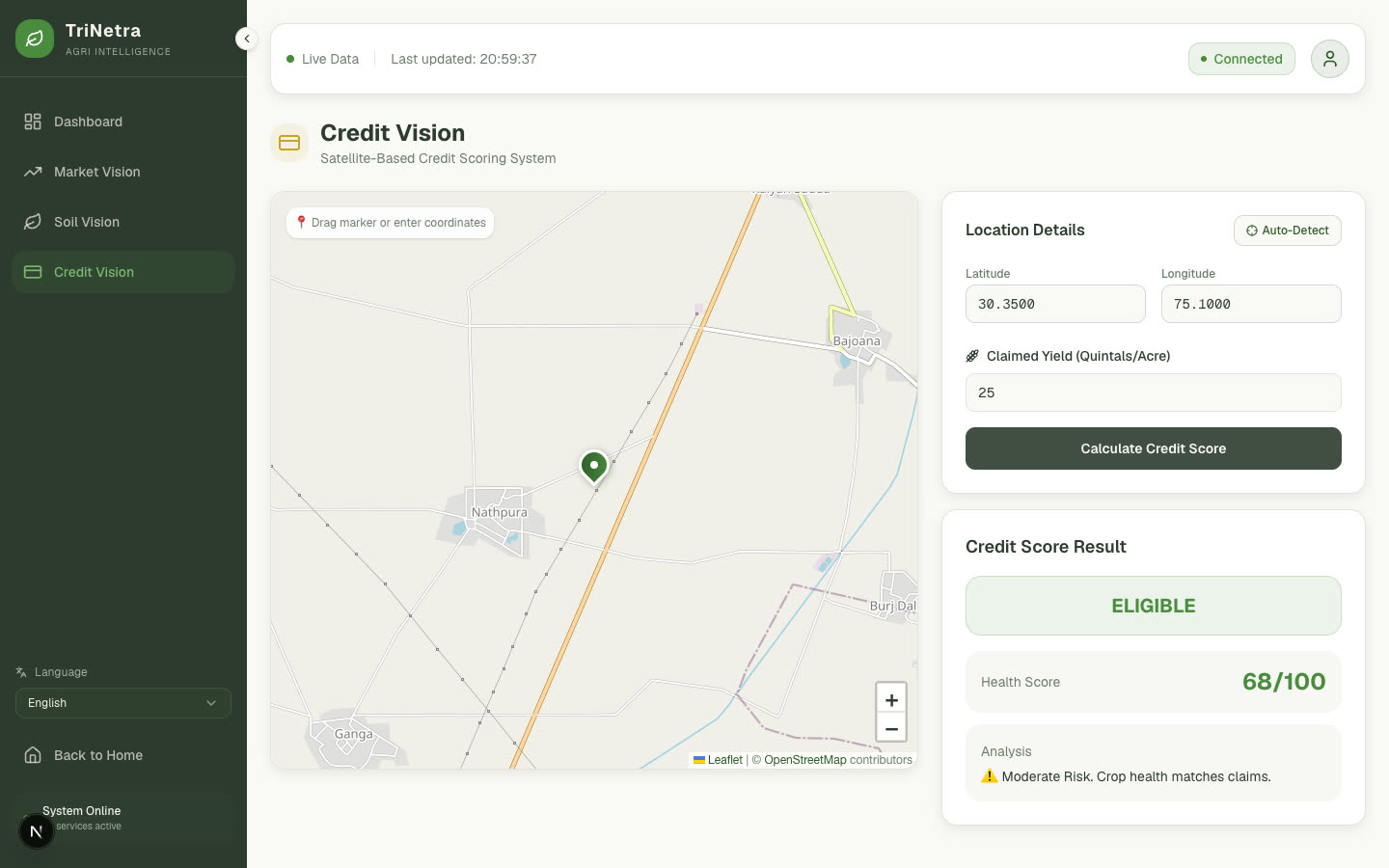Screen dimensions: 1389x868
Task: Click the Auto-Detect location button
Action: click(1287, 231)
